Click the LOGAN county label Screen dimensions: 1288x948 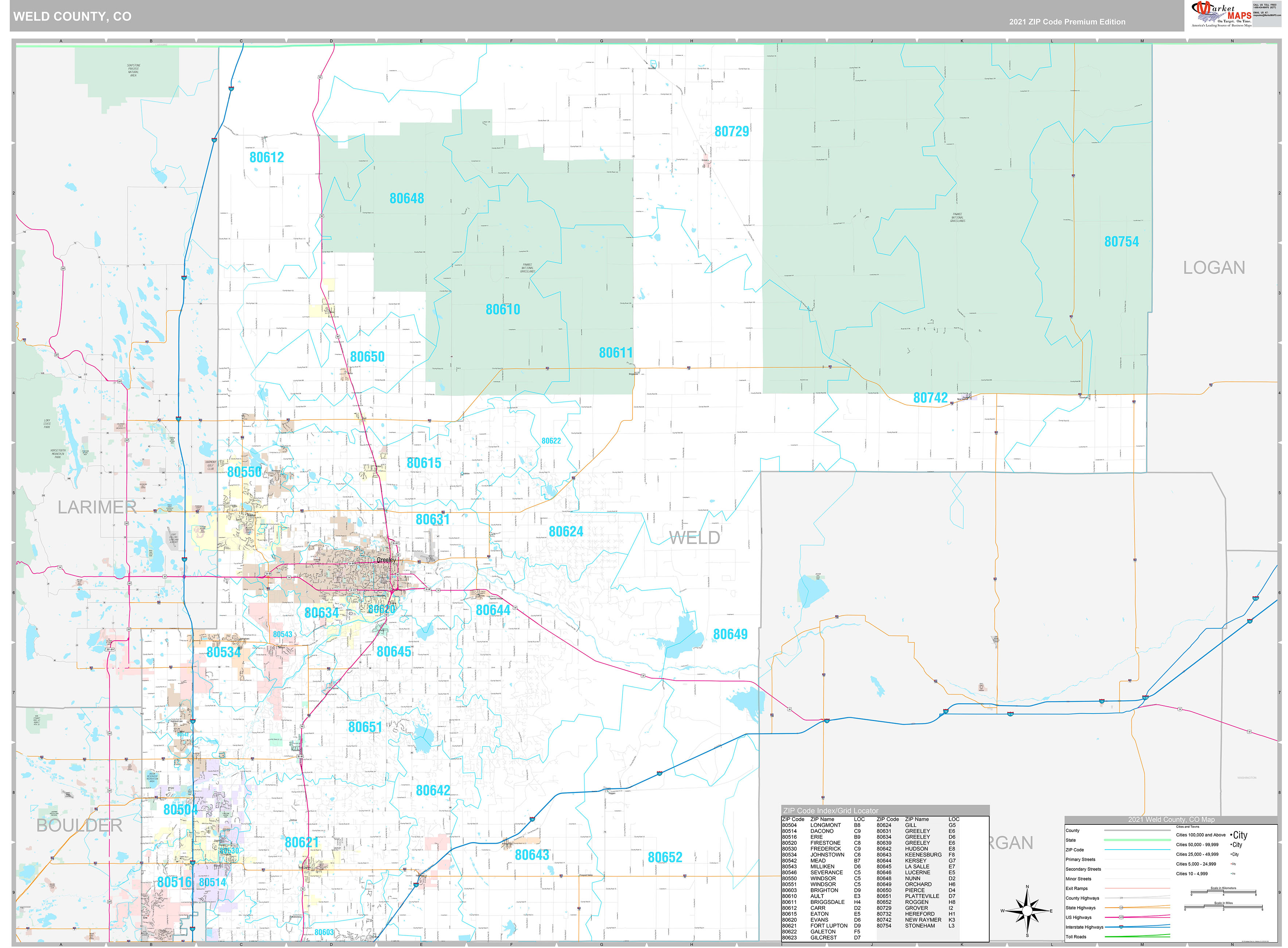[x=1213, y=267]
